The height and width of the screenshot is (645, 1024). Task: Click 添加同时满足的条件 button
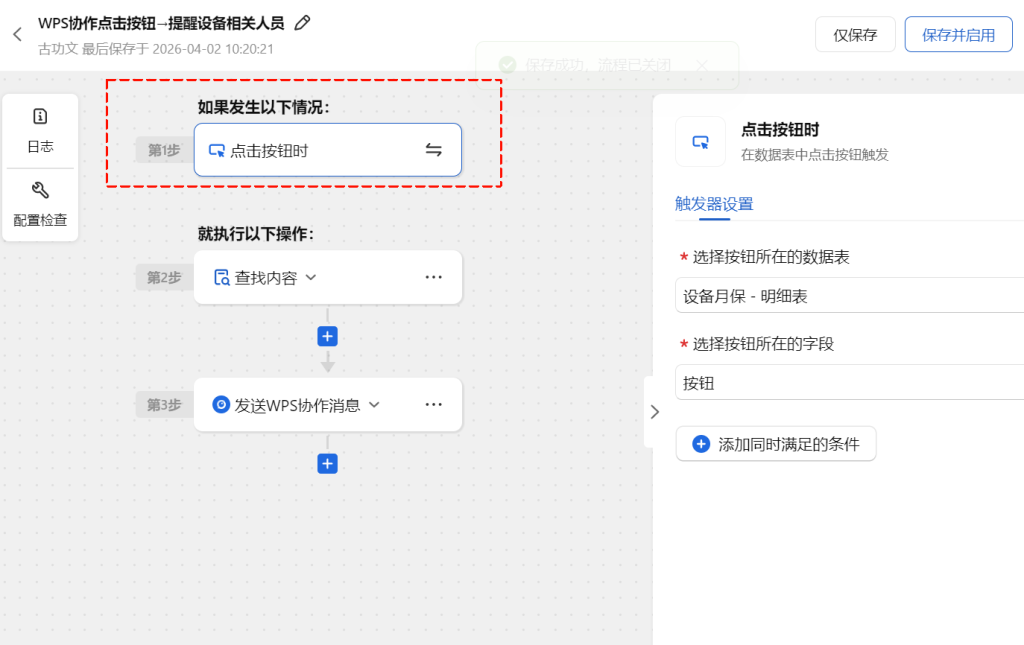(x=776, y=444)
